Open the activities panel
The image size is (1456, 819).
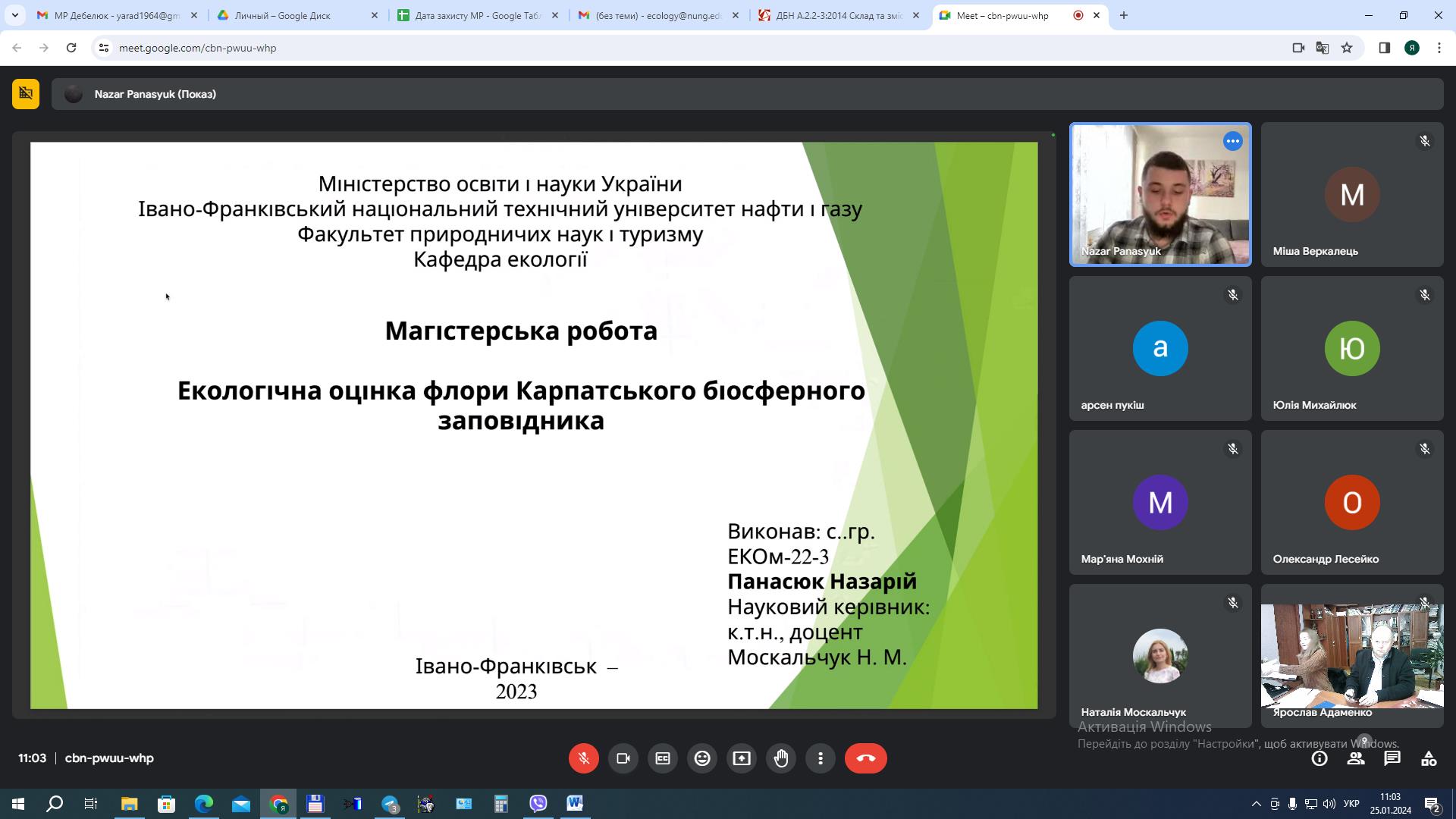click(x=1428, y=758)
